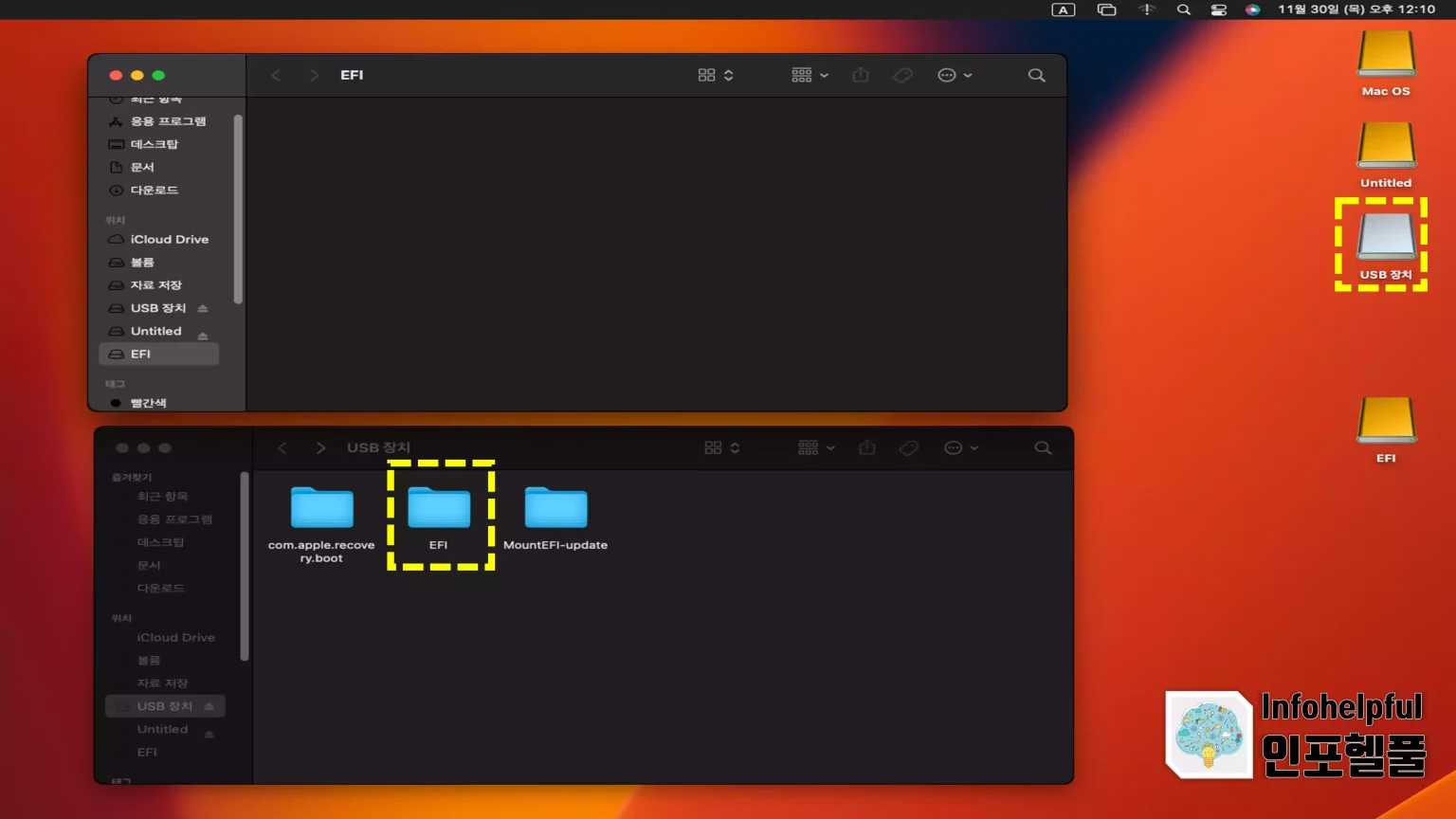Select 데스크탑 in USB 장치 window sidebar

tap(166, 542)
